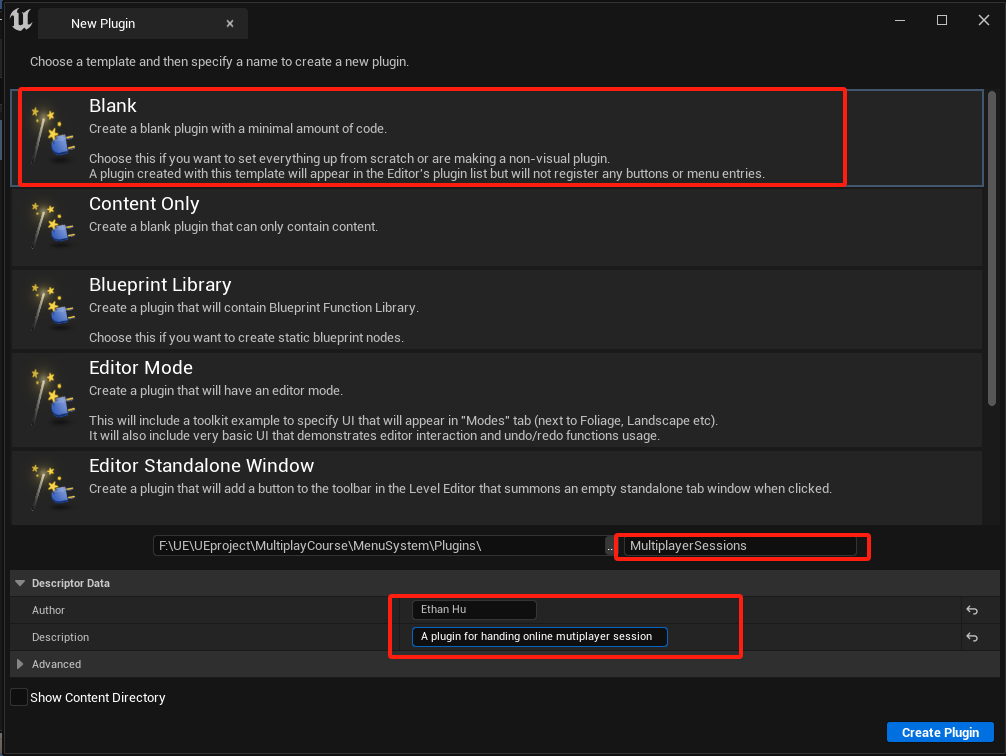Viewport: 1006px width, 756px height.
Task: Click the plugin folder path field
Action: [378, 546]
